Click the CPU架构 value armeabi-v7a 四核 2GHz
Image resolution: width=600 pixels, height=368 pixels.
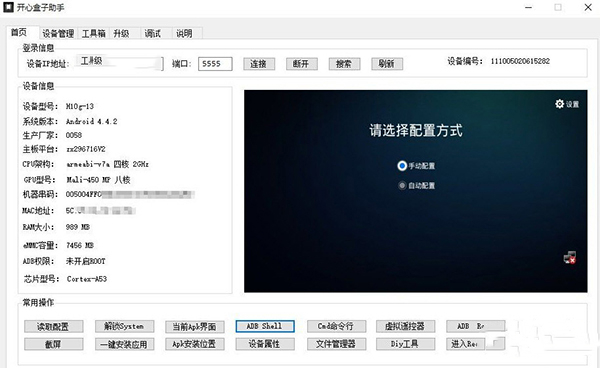(x=107, y=164)
